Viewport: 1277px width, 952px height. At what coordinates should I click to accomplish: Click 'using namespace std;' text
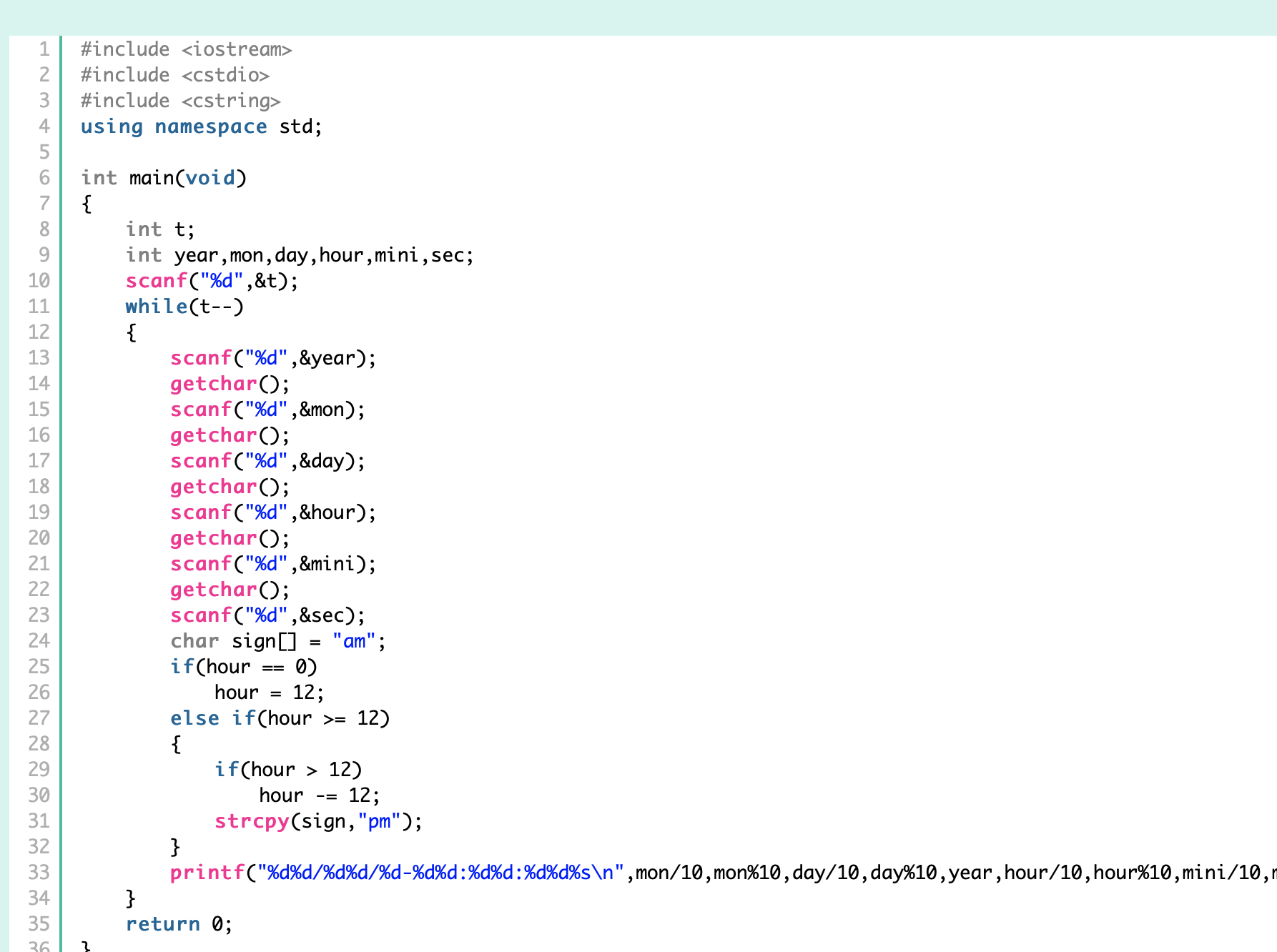[202, 127]
